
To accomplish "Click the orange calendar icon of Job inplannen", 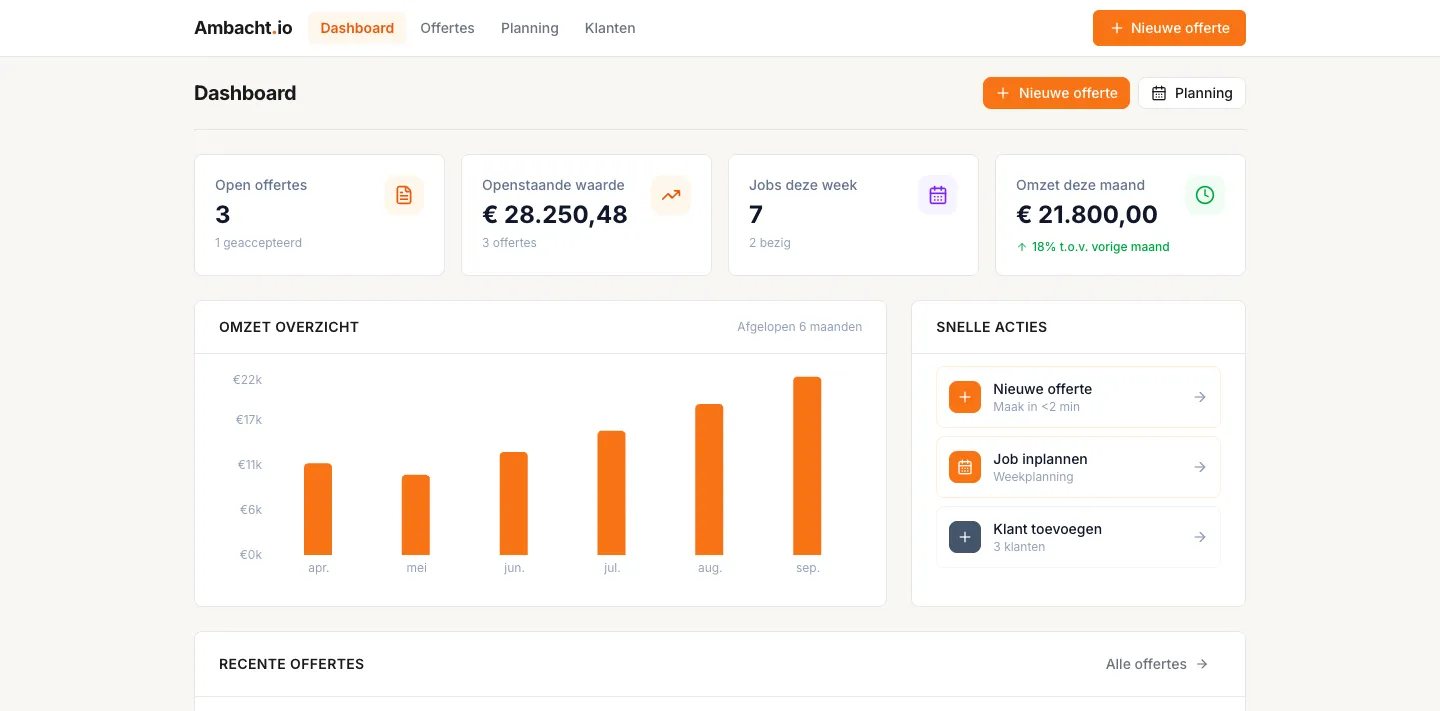I will coord(965,467).
